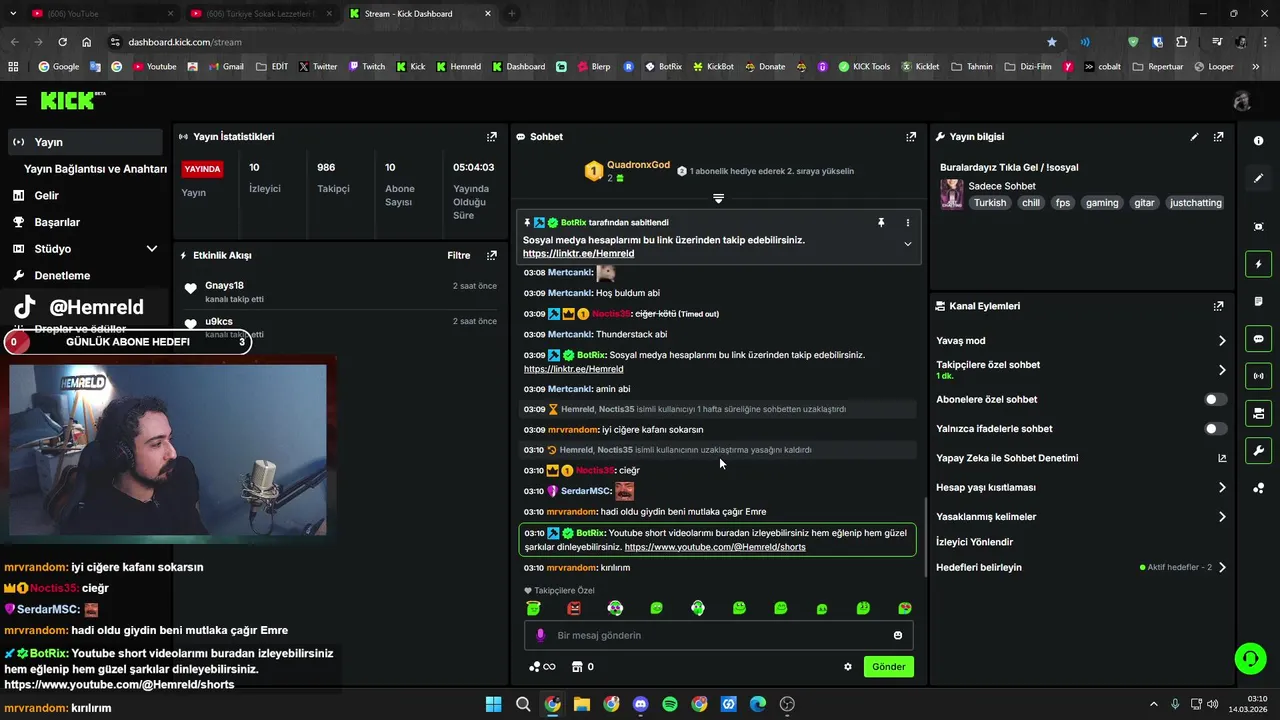Click the emoji picker in message box
Screen dimensions: 1280x720
point(897,636)
